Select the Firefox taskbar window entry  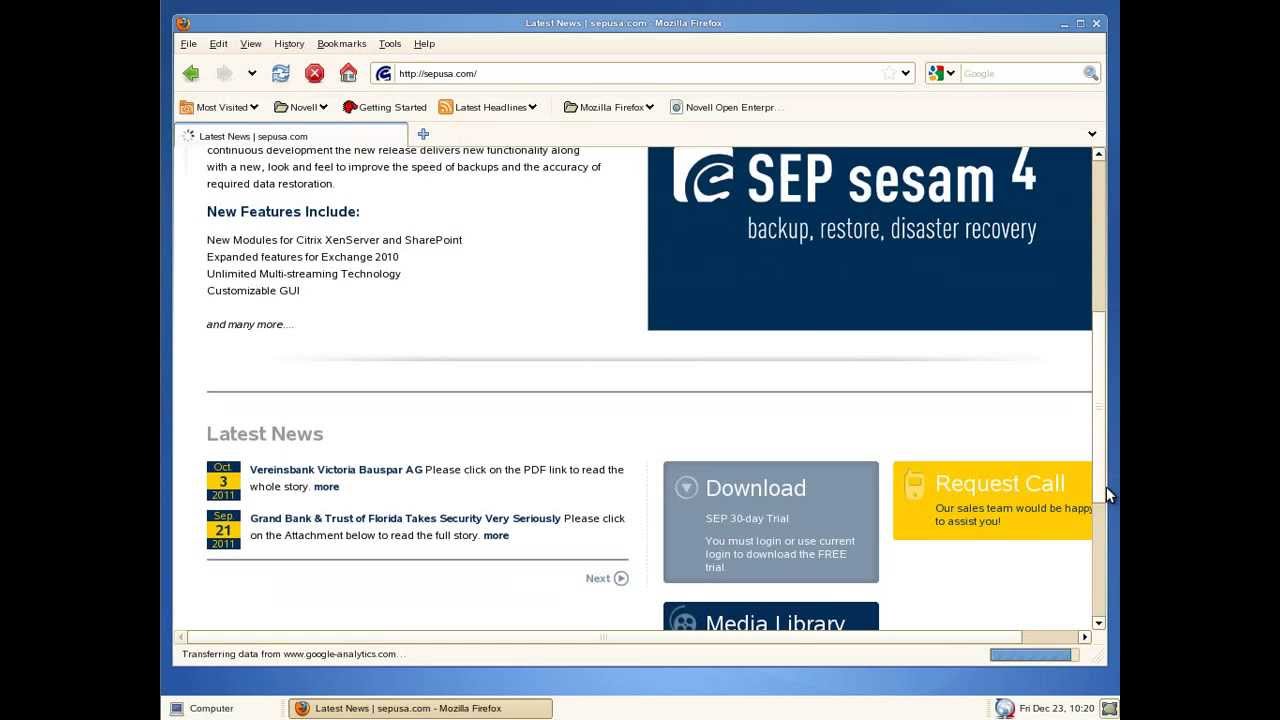click(x=420, y=708)
